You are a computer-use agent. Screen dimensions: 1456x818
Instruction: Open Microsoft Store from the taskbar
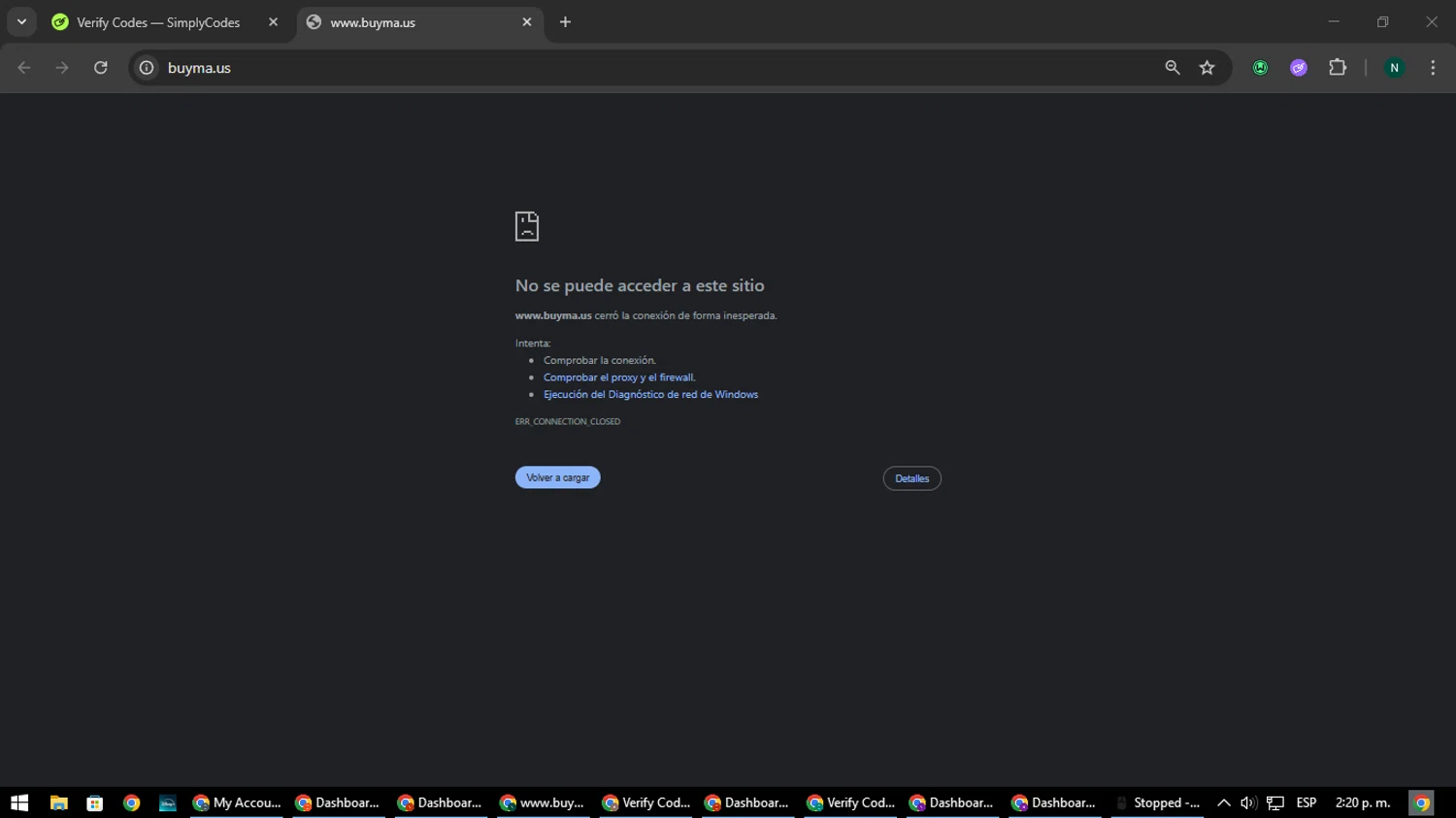pyautogui.click(x=94, y=802)
